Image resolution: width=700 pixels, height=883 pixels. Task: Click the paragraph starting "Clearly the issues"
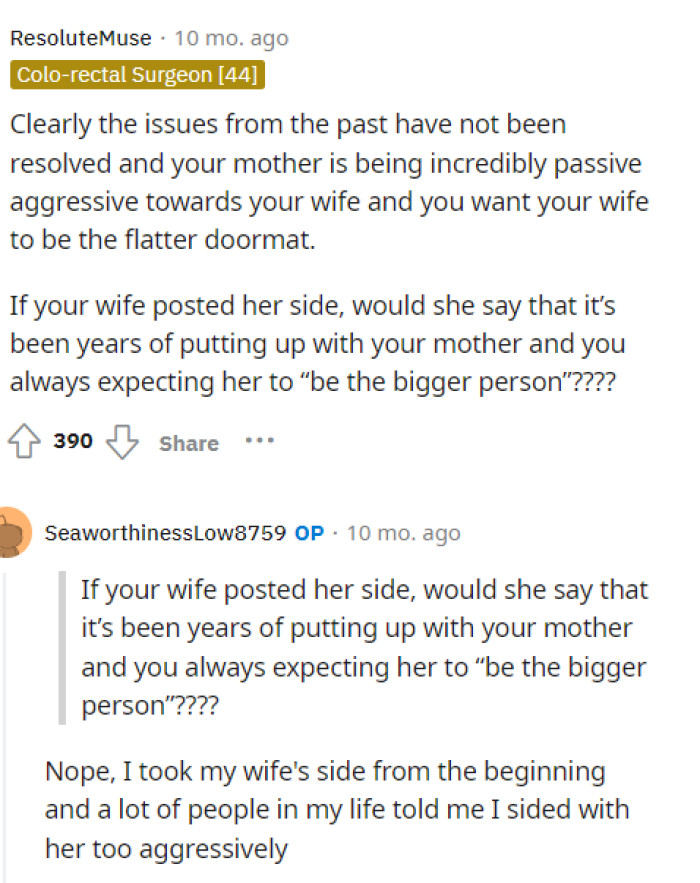click(330, 182)
